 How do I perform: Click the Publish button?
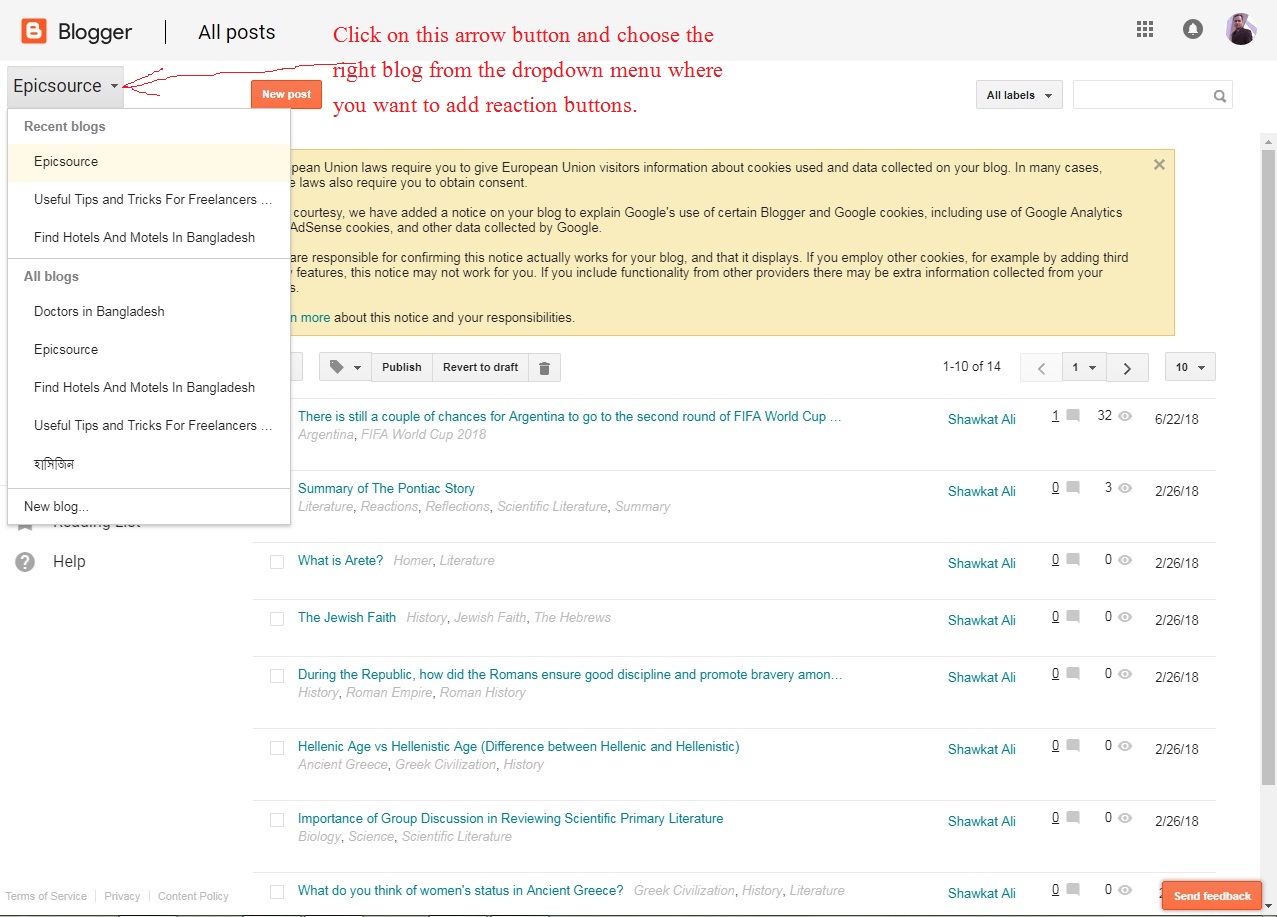pos(402,367)
